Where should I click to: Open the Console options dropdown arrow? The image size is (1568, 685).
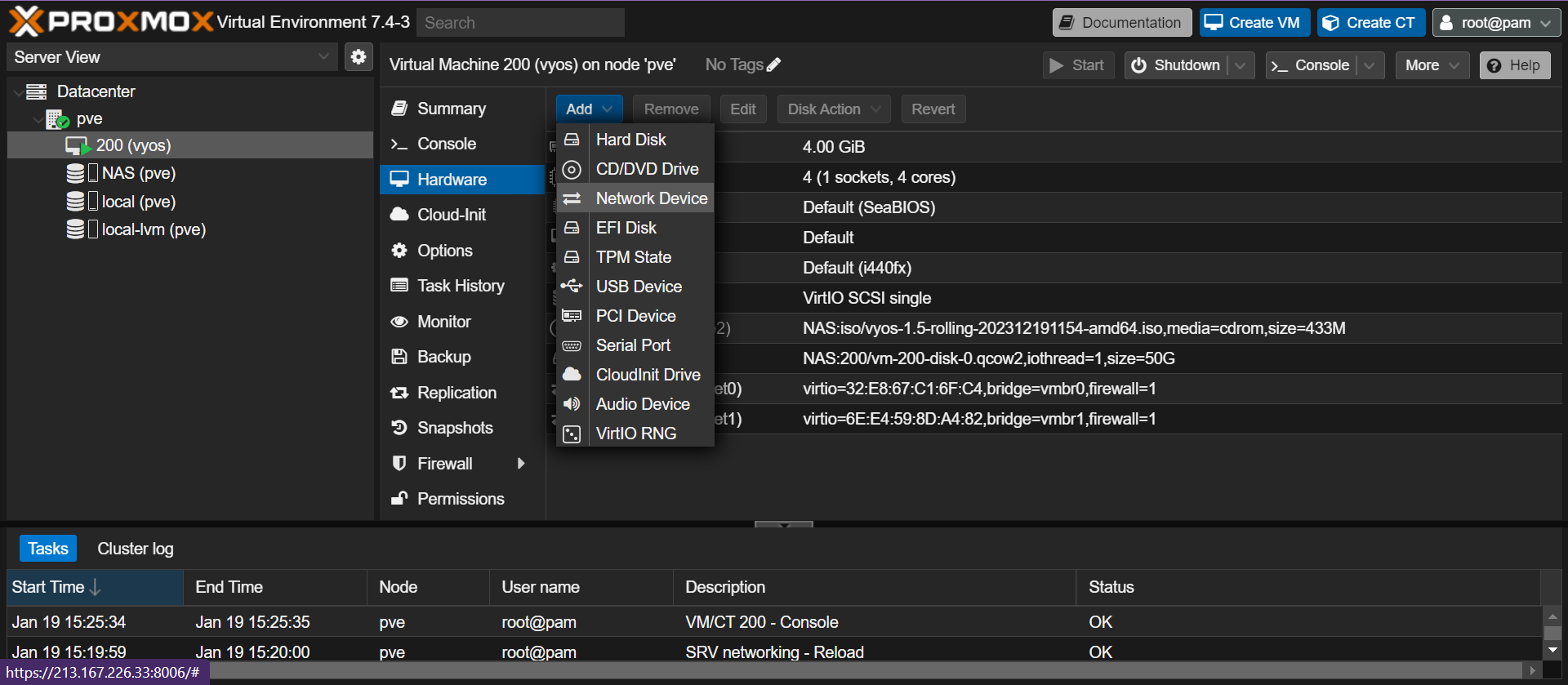coord(1370,65)
